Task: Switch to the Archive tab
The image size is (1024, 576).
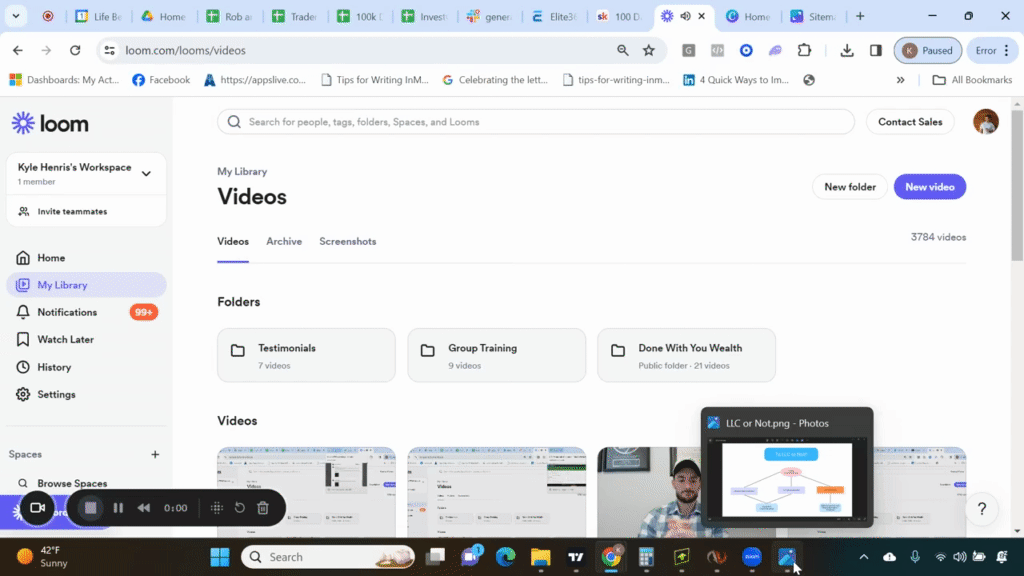Action: 284,242
